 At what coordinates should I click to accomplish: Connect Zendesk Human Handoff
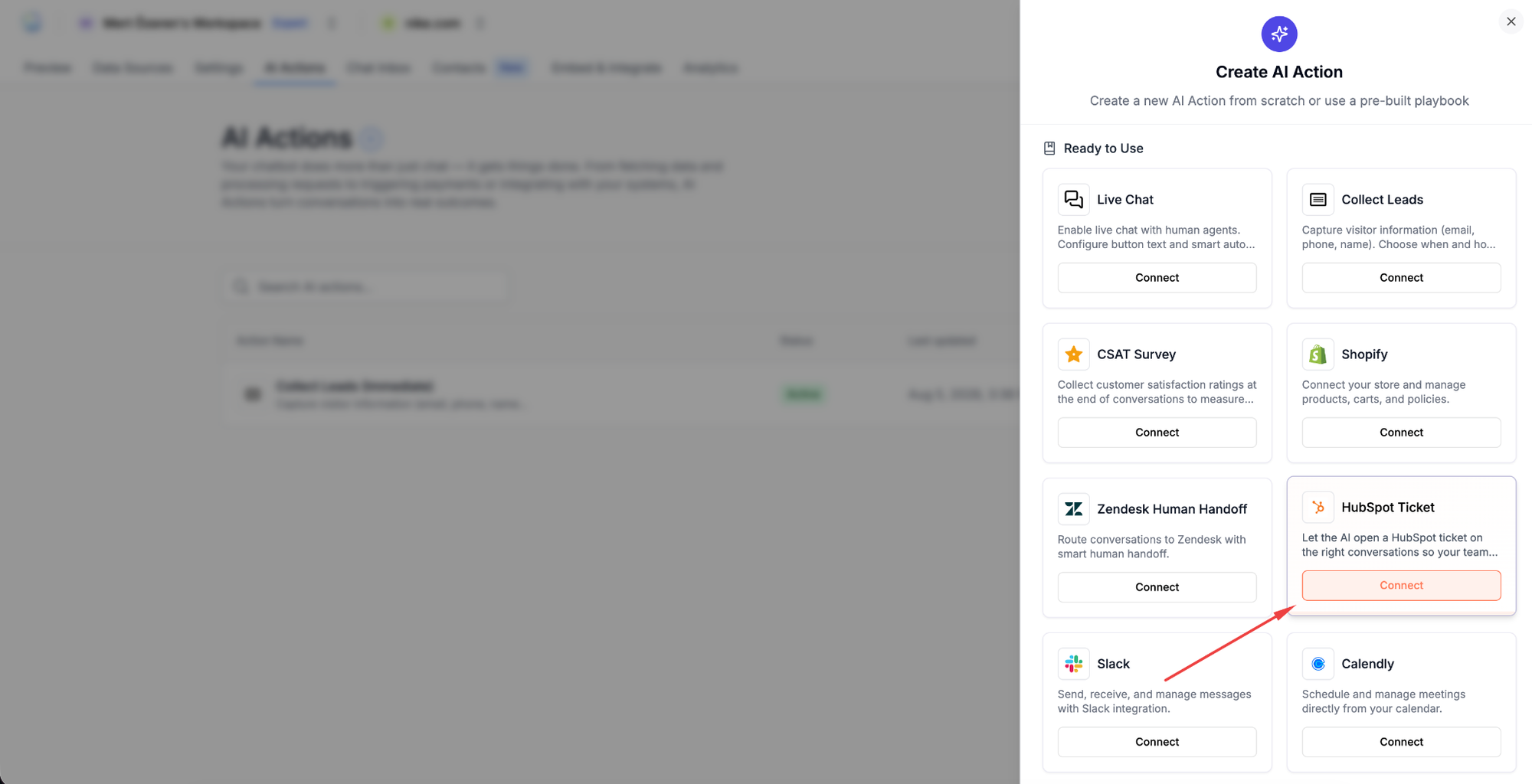(1157, 587)
